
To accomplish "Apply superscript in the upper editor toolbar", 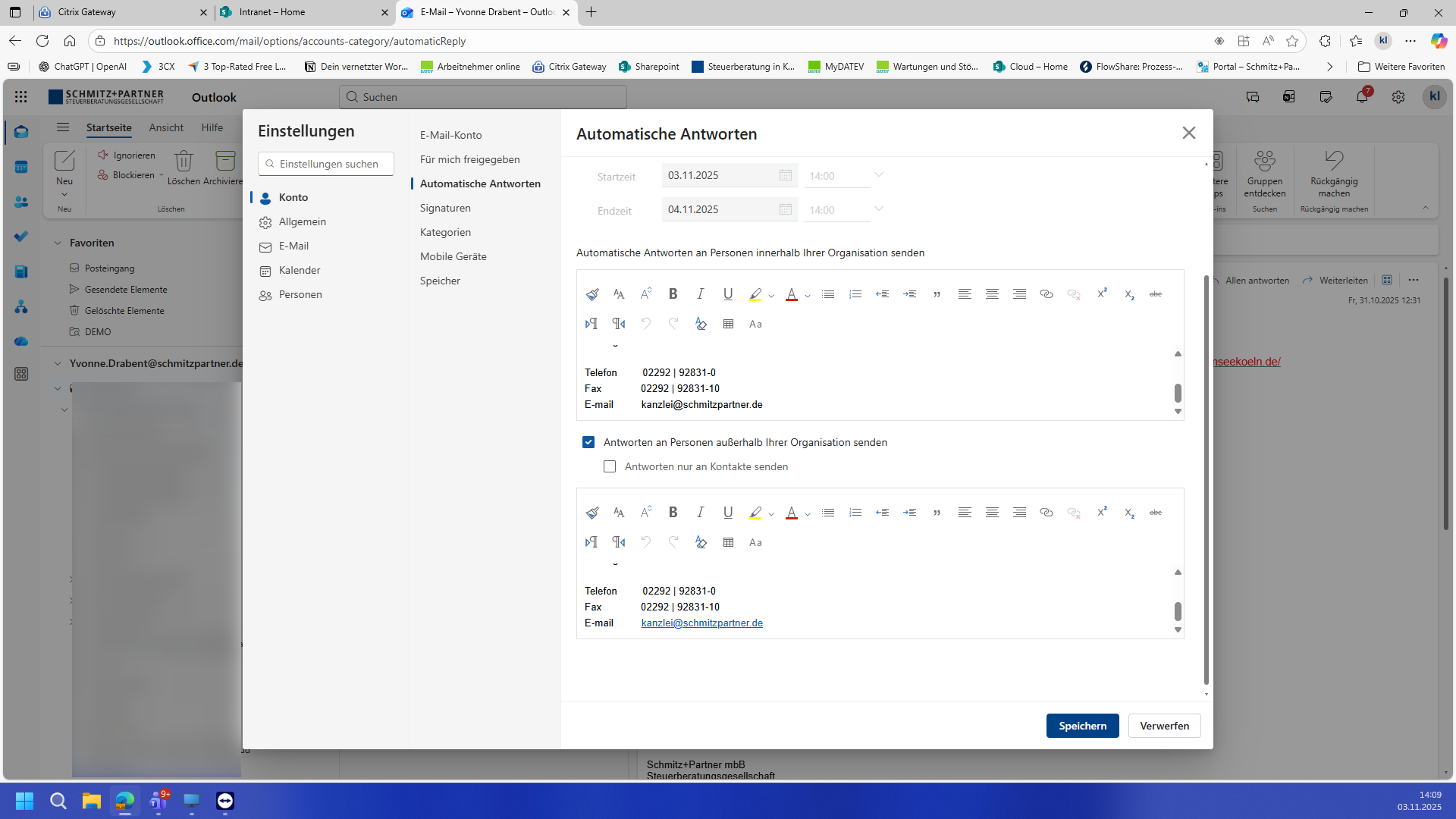I will click(1102, 294).
